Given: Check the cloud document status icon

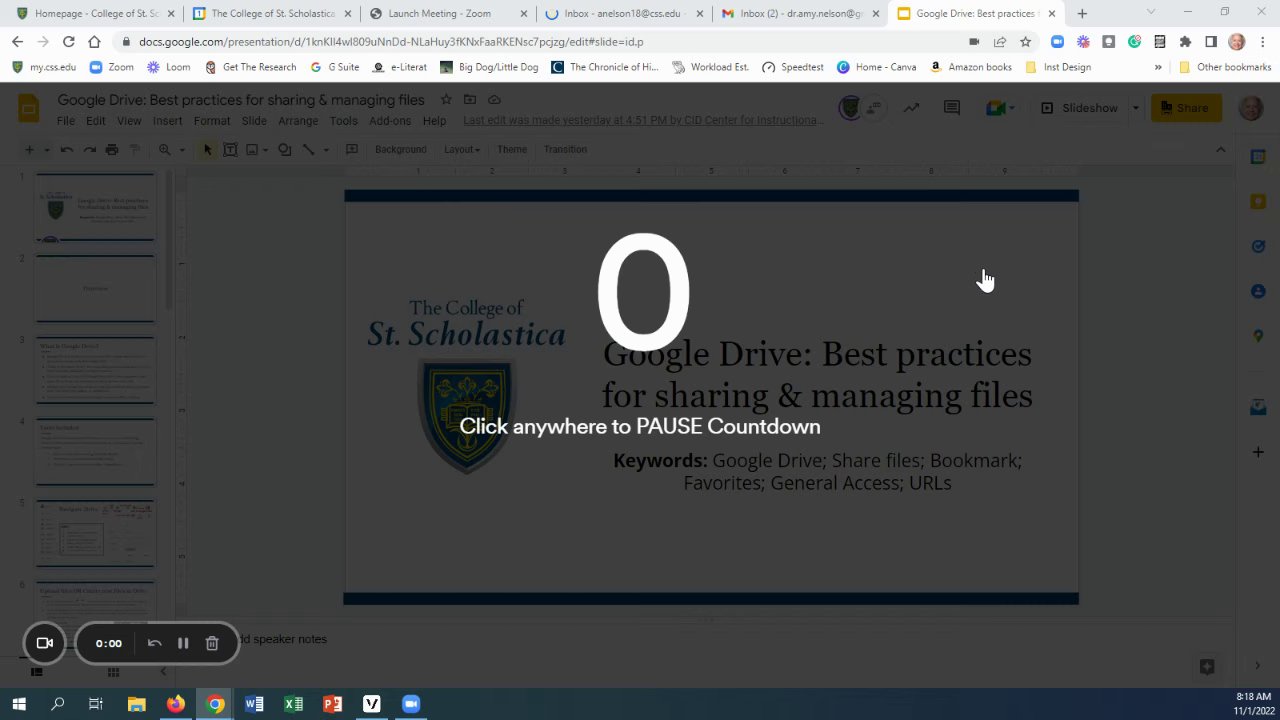Looking at the screenshot, I should click(494, 99).
